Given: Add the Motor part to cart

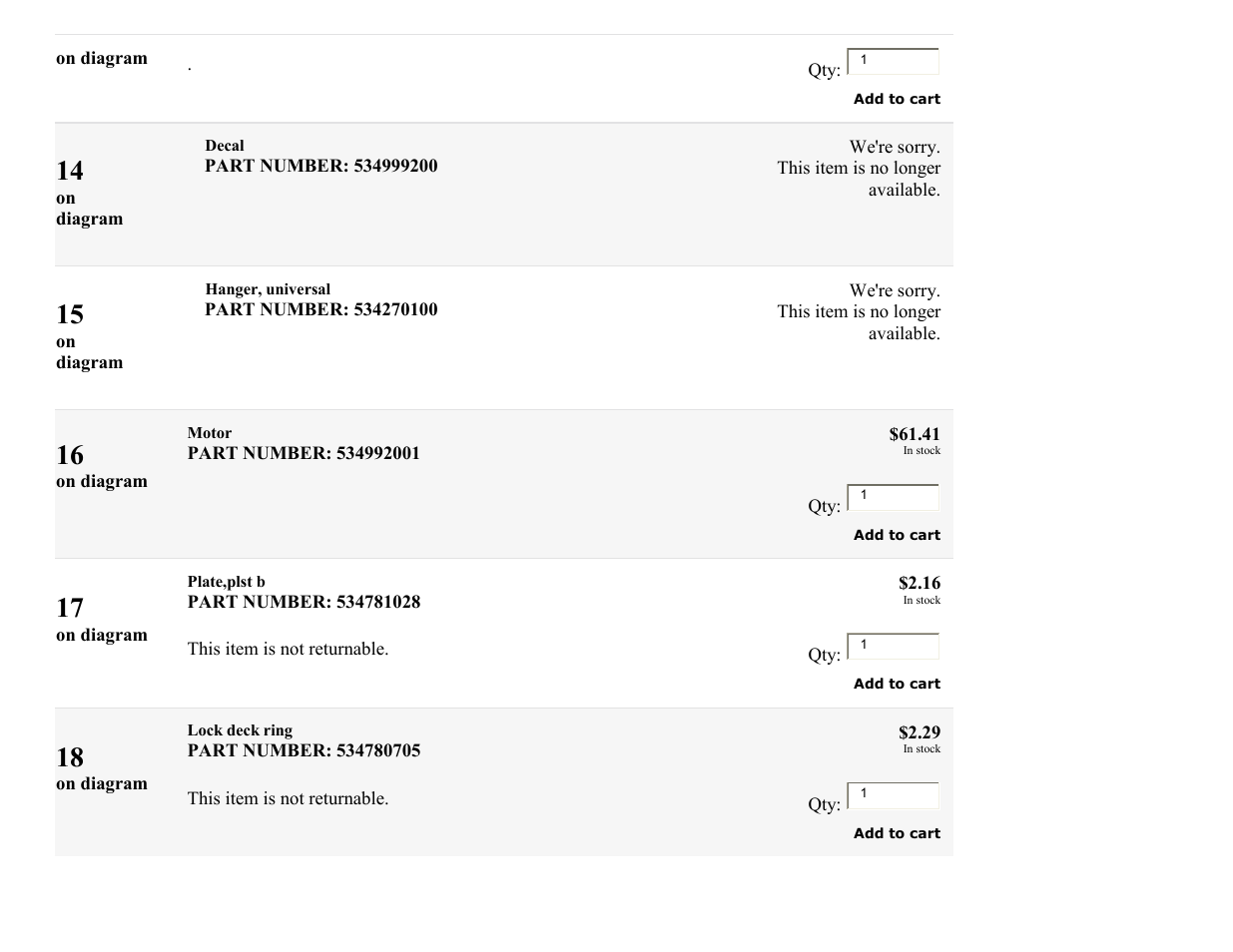Looking at the screenshot, I should (897, 535).
